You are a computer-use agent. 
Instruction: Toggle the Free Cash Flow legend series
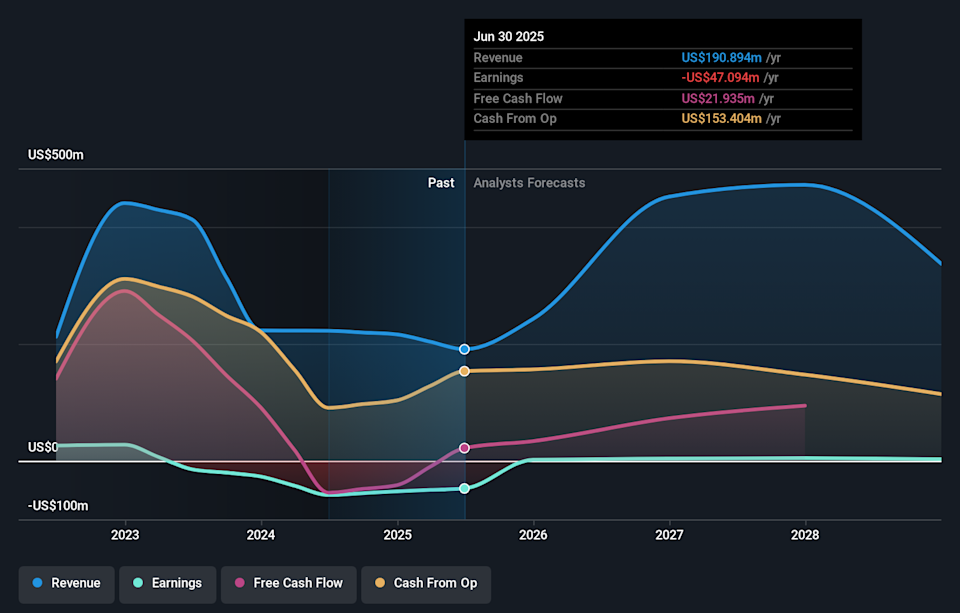click(289, 584)
